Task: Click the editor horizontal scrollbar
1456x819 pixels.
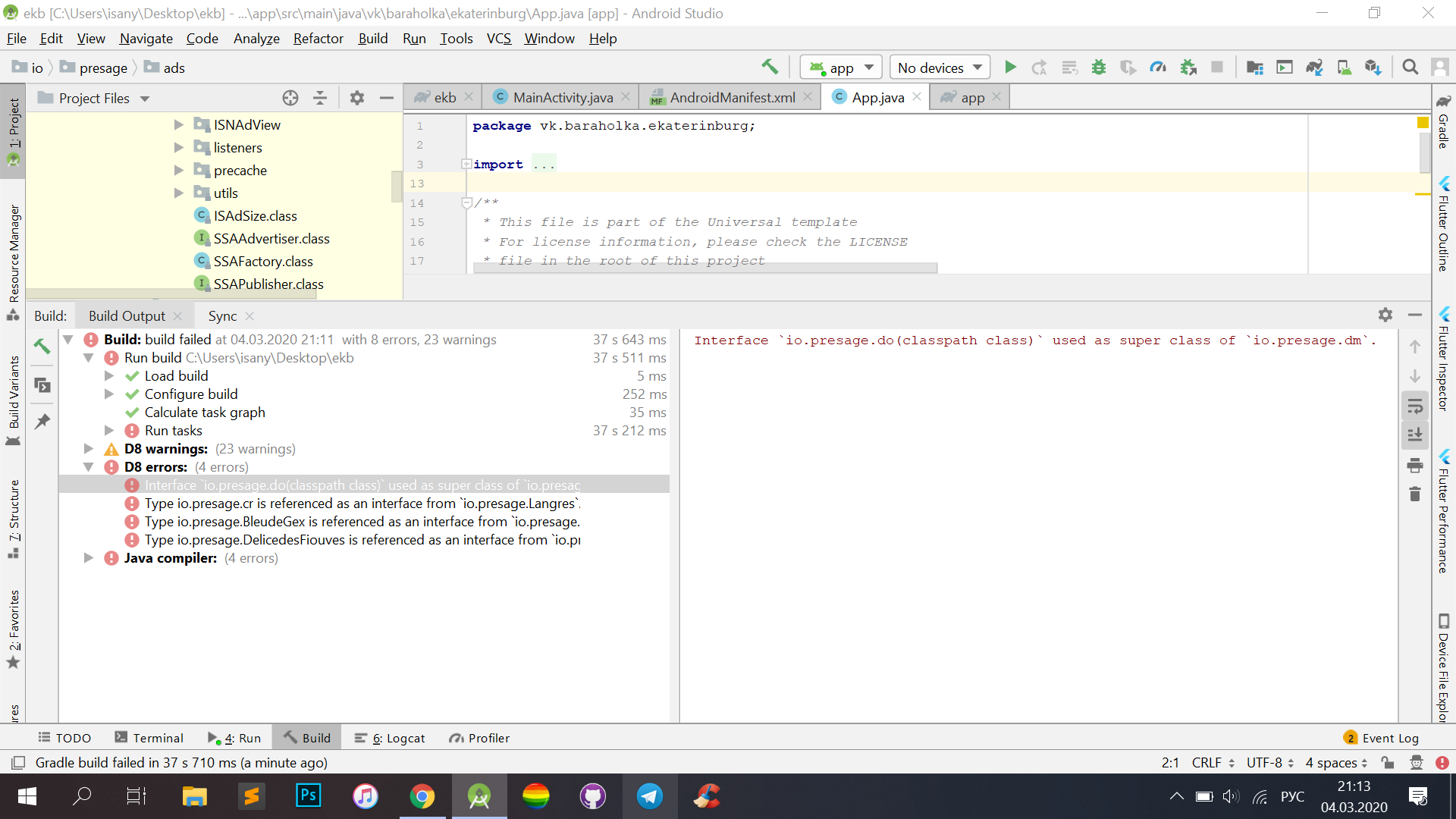Action: (x=705, y=268)
